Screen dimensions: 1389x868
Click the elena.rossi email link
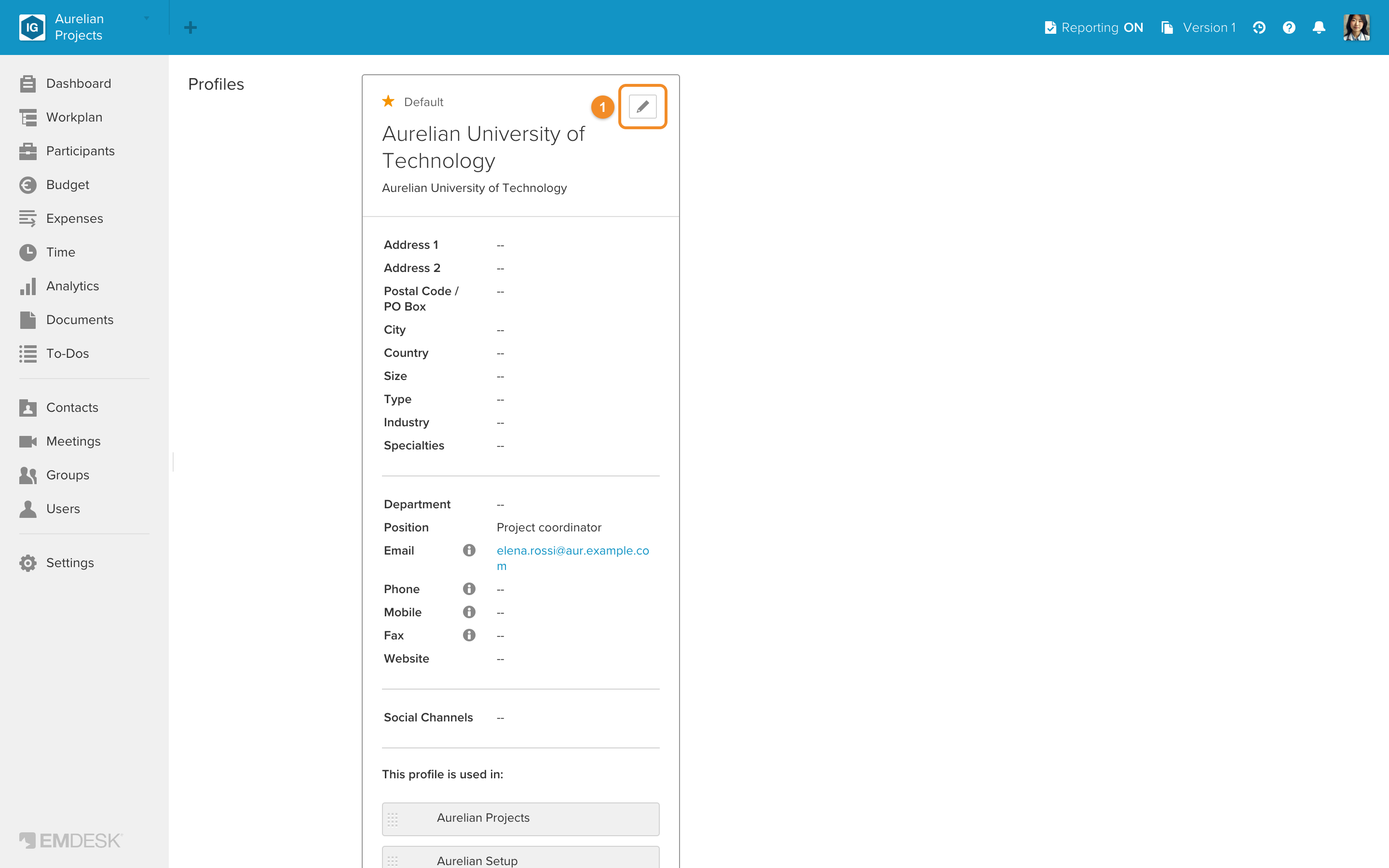coord(572,558)
